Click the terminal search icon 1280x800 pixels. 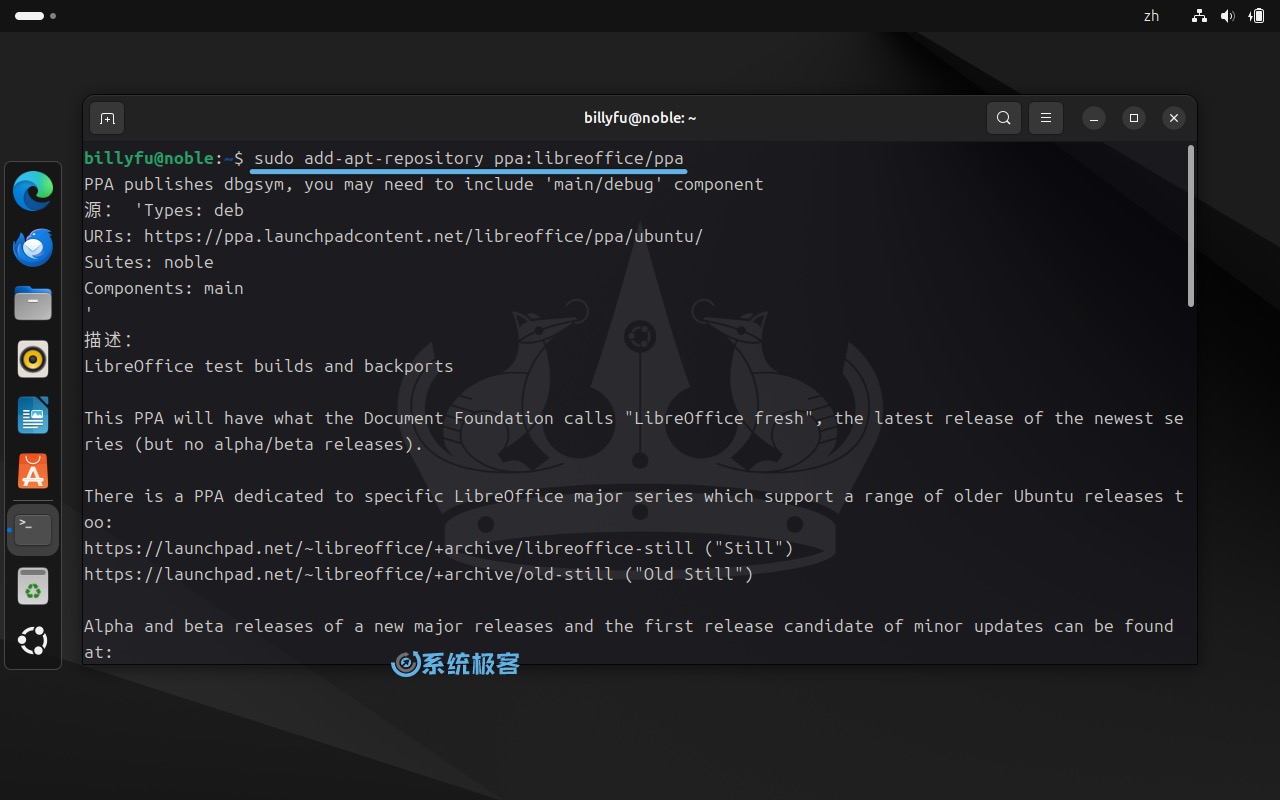click(1003, 118)
